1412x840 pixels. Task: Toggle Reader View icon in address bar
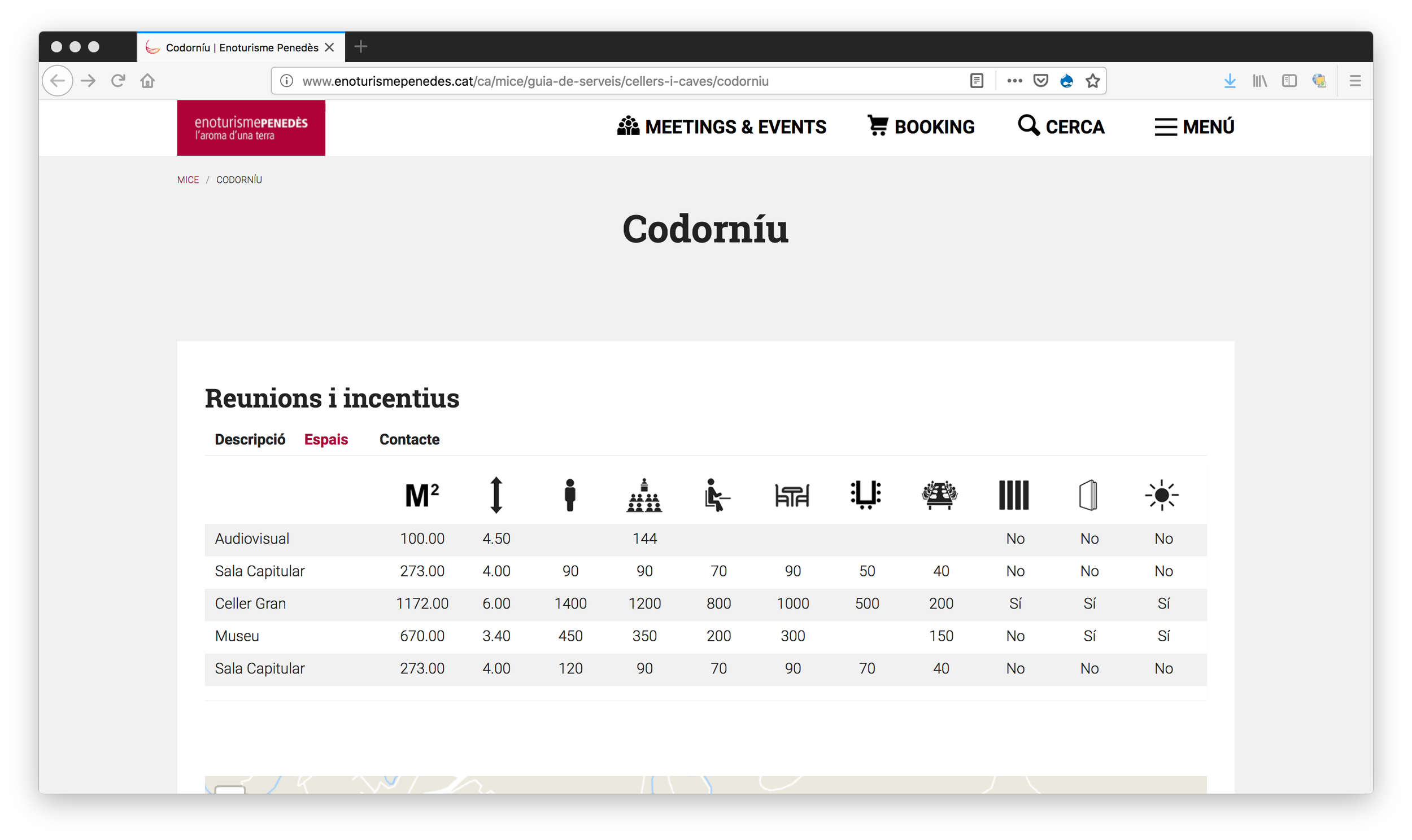pos(976,81)
